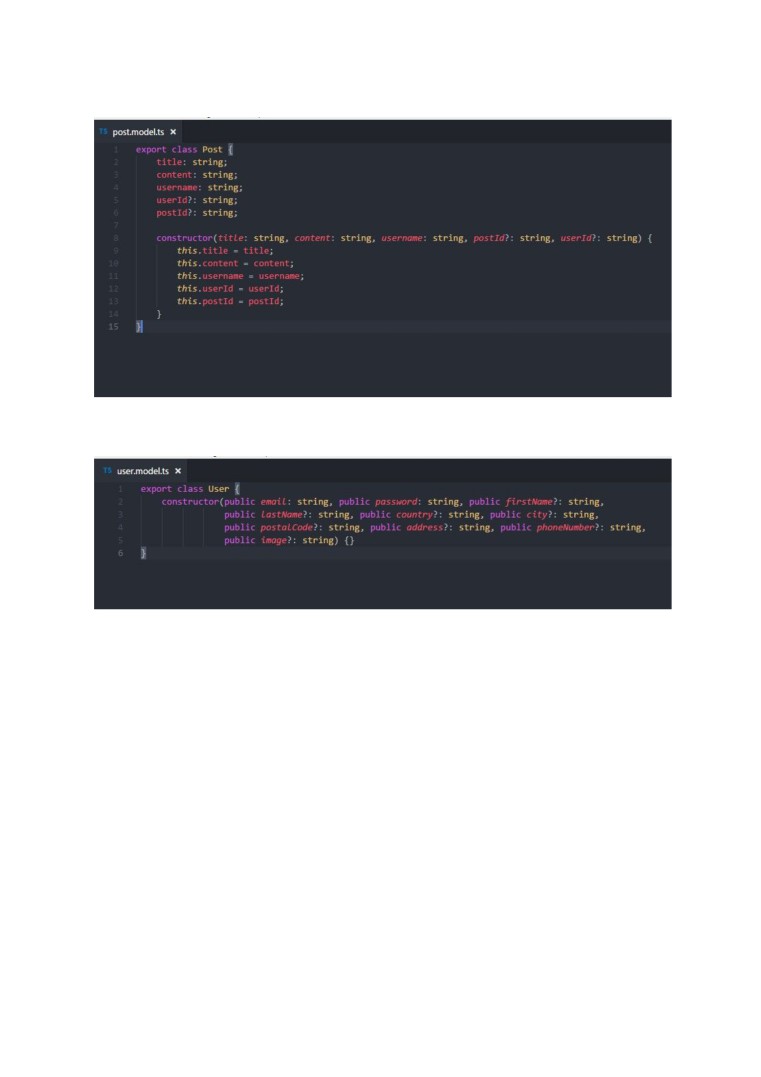The height and width of the screenshot is (1077, 761).
Task: Click the constructor keyword in user.model.ts
Action: click(190, 501)
